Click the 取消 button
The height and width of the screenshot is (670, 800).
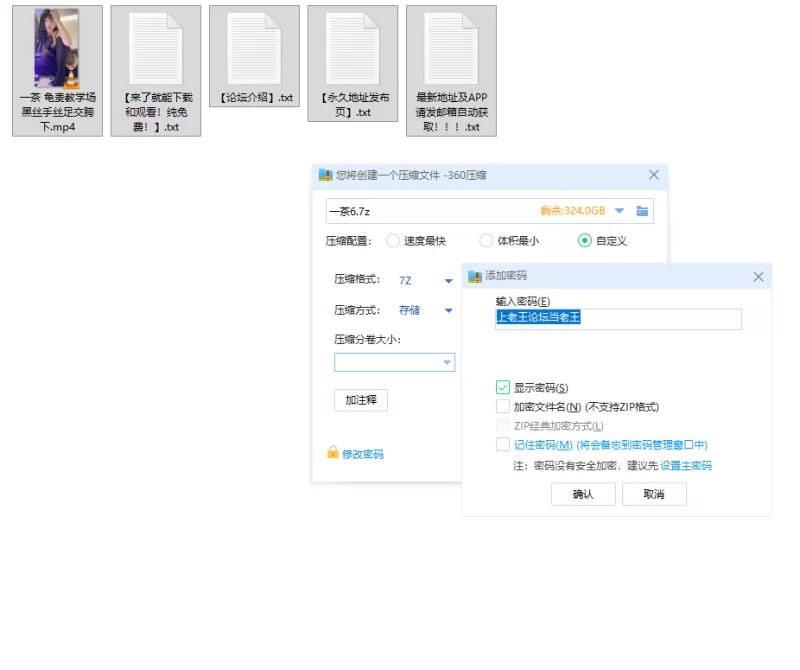[654, 494]
